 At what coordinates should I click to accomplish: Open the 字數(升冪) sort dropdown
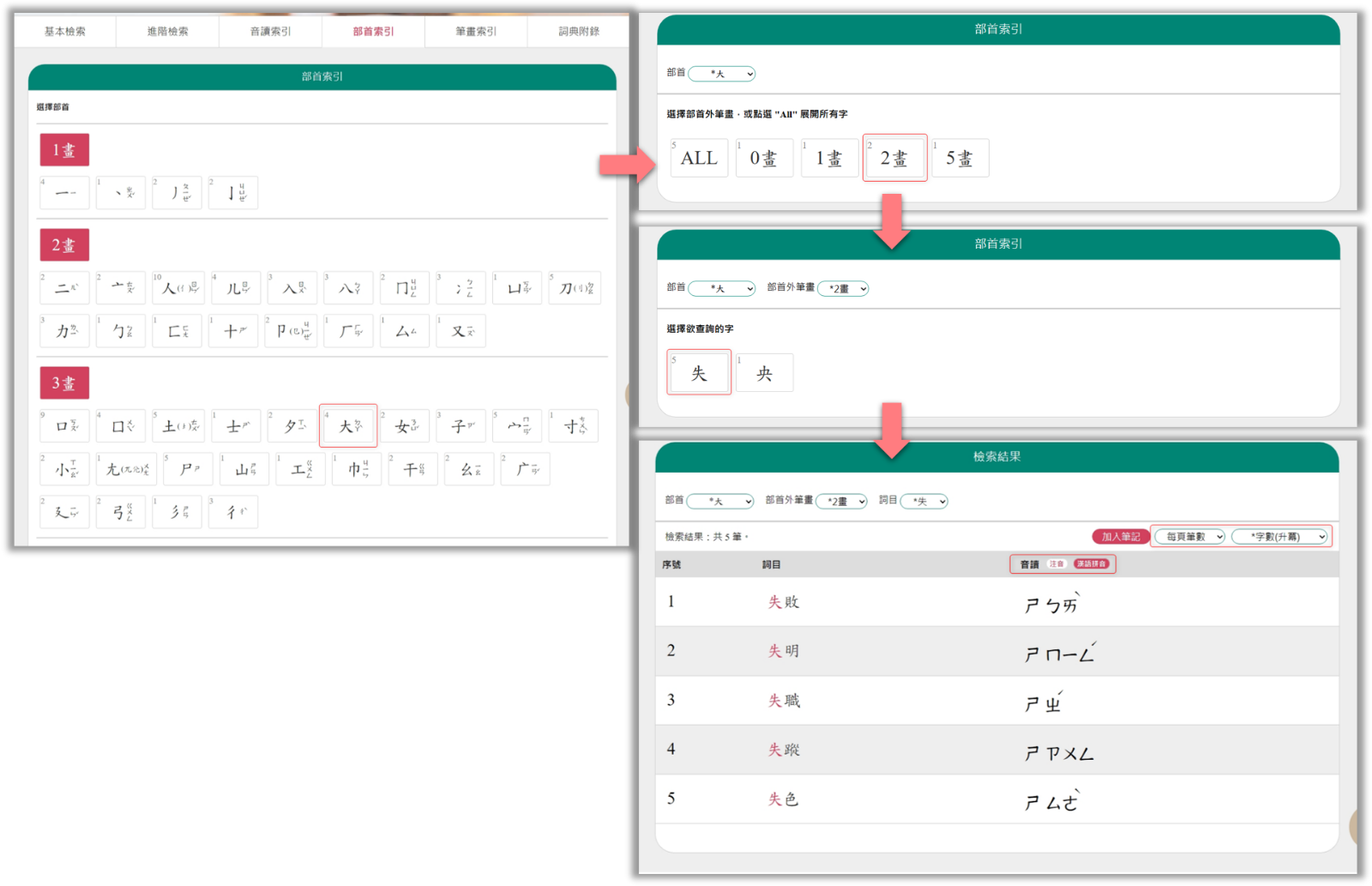(1280, 536)
